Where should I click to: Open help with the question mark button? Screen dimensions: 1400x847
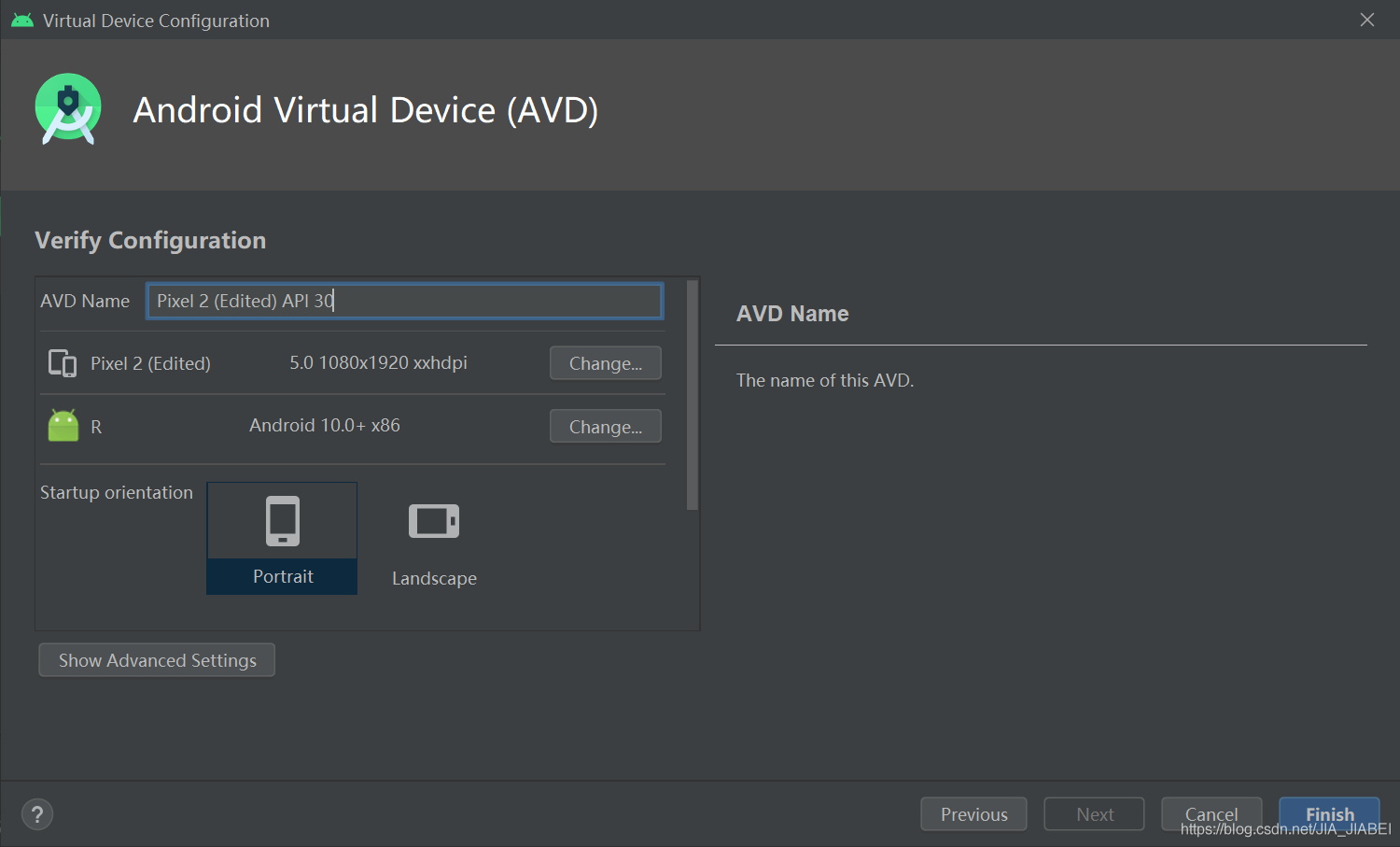pos(37,814)
